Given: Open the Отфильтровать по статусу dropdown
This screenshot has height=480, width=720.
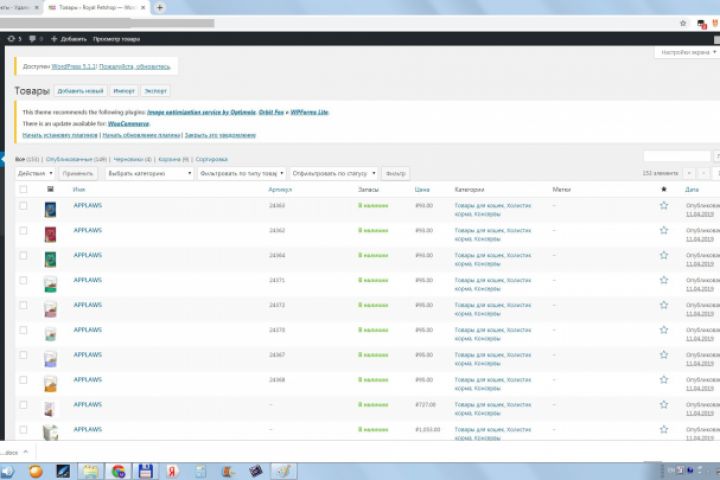Looking at the screenshot, I should click(334, 173).
